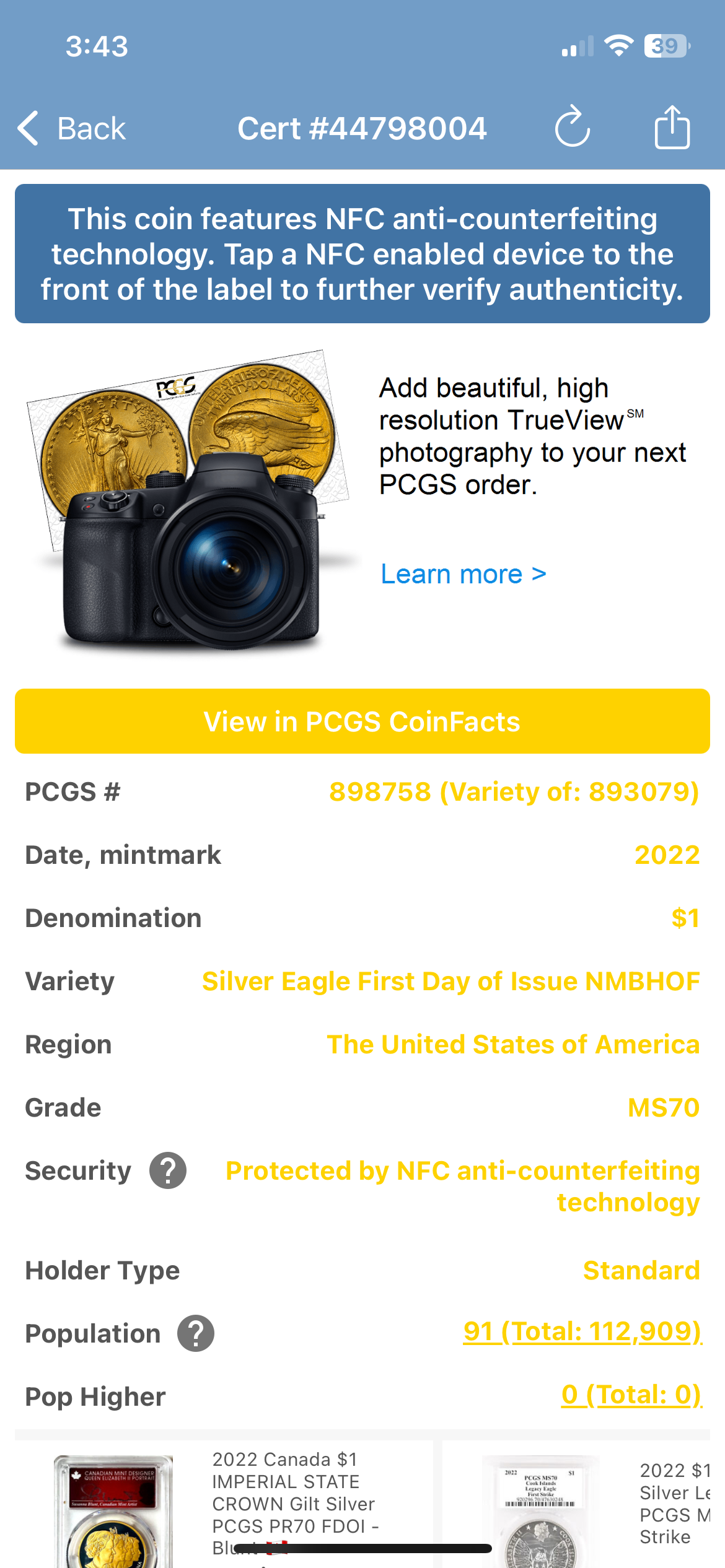Tap the PCGS number 898758 value

point(514,791)
